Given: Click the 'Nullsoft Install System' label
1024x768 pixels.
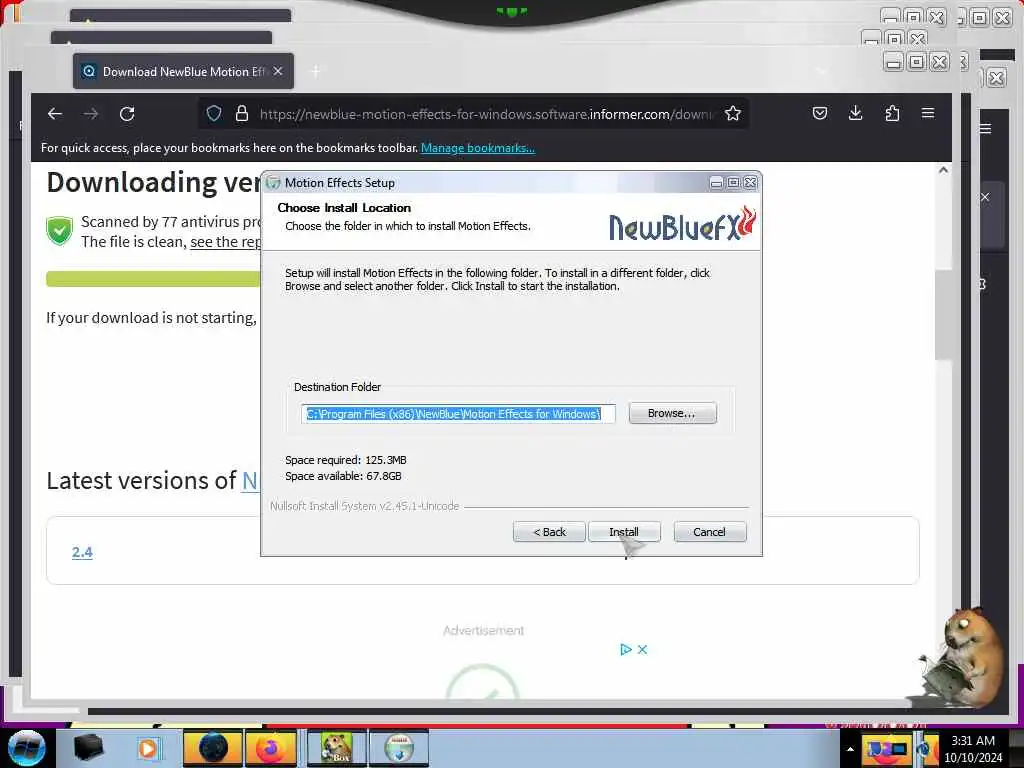Looking at the screenshot, I should click(x=364, y=506).
